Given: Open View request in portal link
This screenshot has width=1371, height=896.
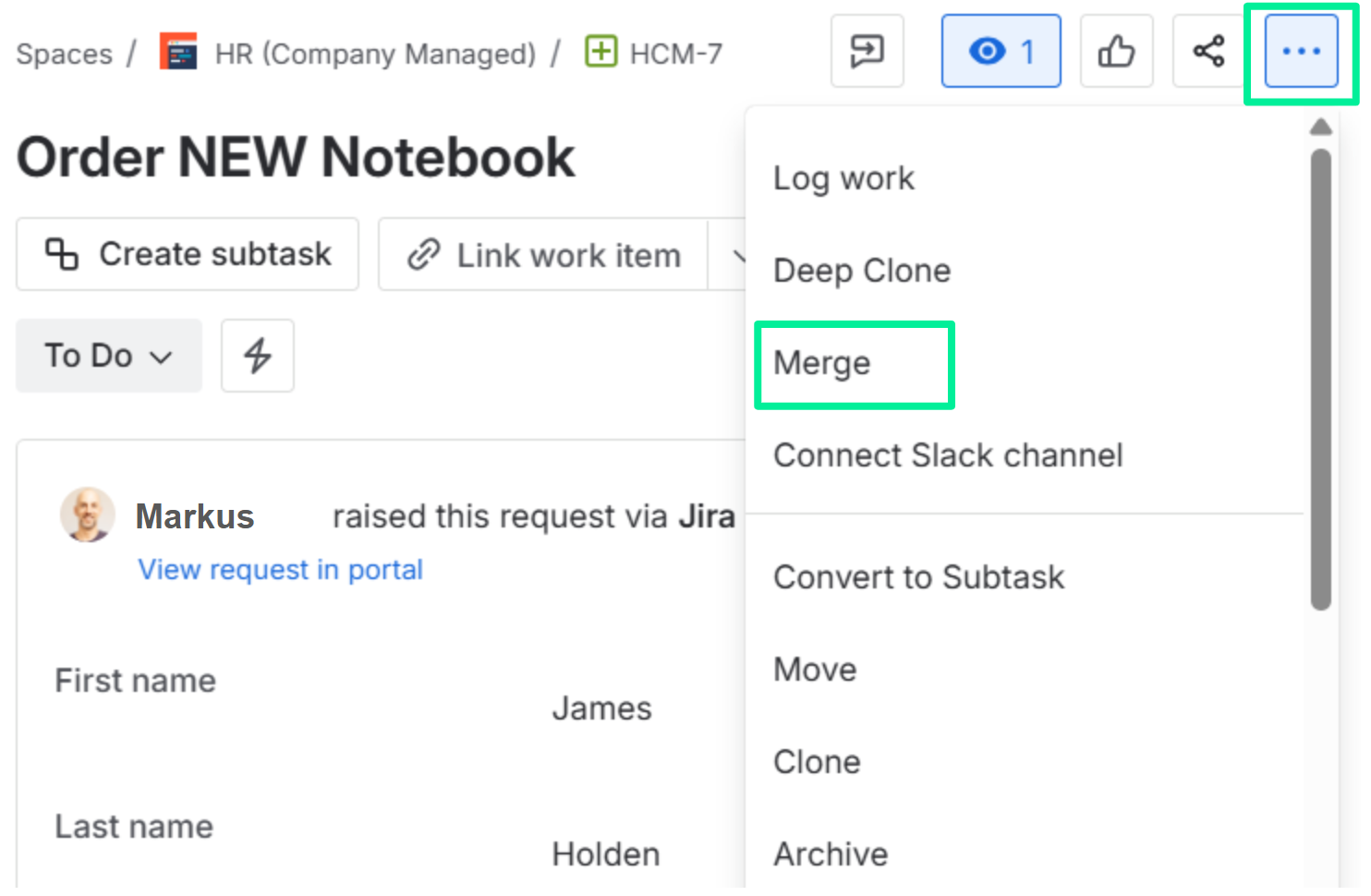Looking at the screenshot, I should tap(280, 570).
